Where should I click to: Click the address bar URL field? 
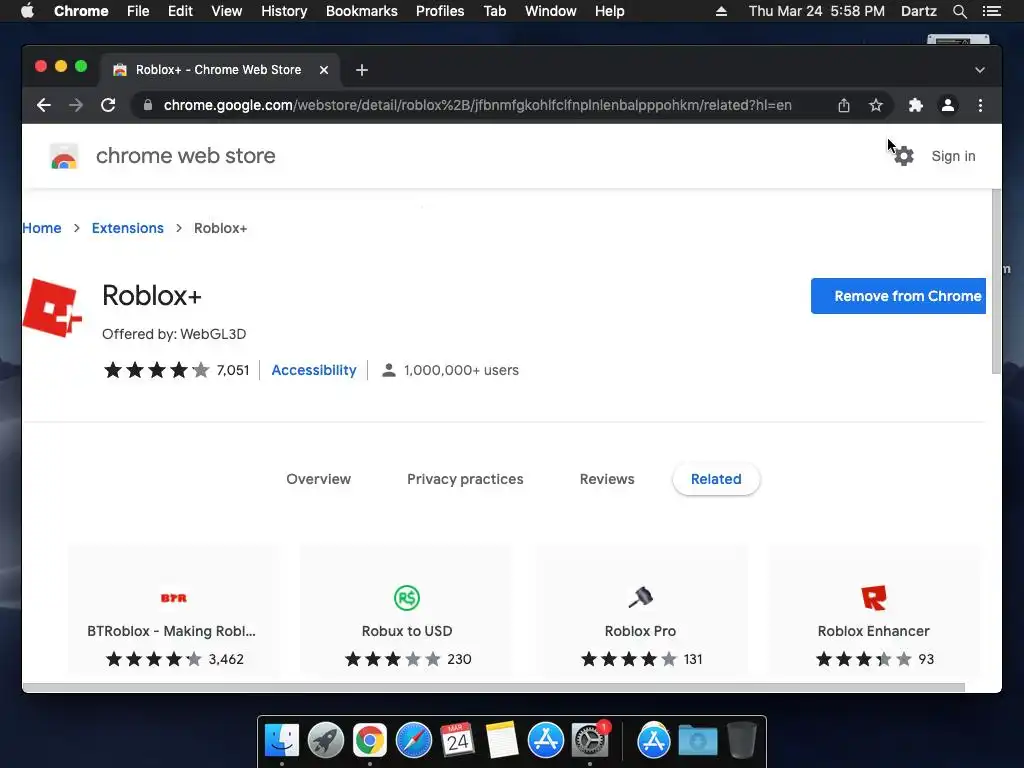point(477,105)
